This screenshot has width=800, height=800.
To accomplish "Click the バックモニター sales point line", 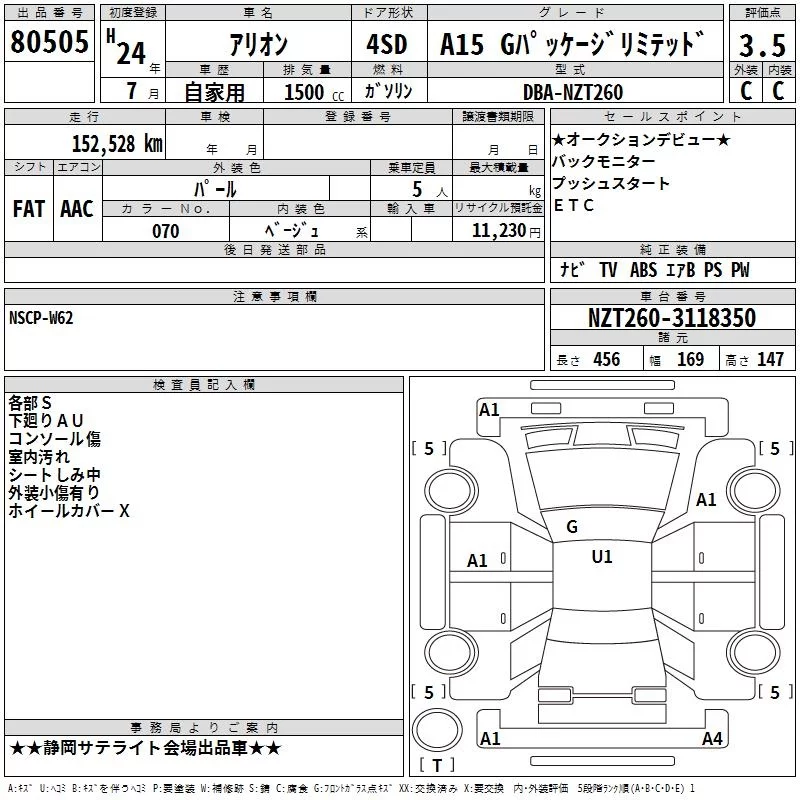I will pos(604,162).
